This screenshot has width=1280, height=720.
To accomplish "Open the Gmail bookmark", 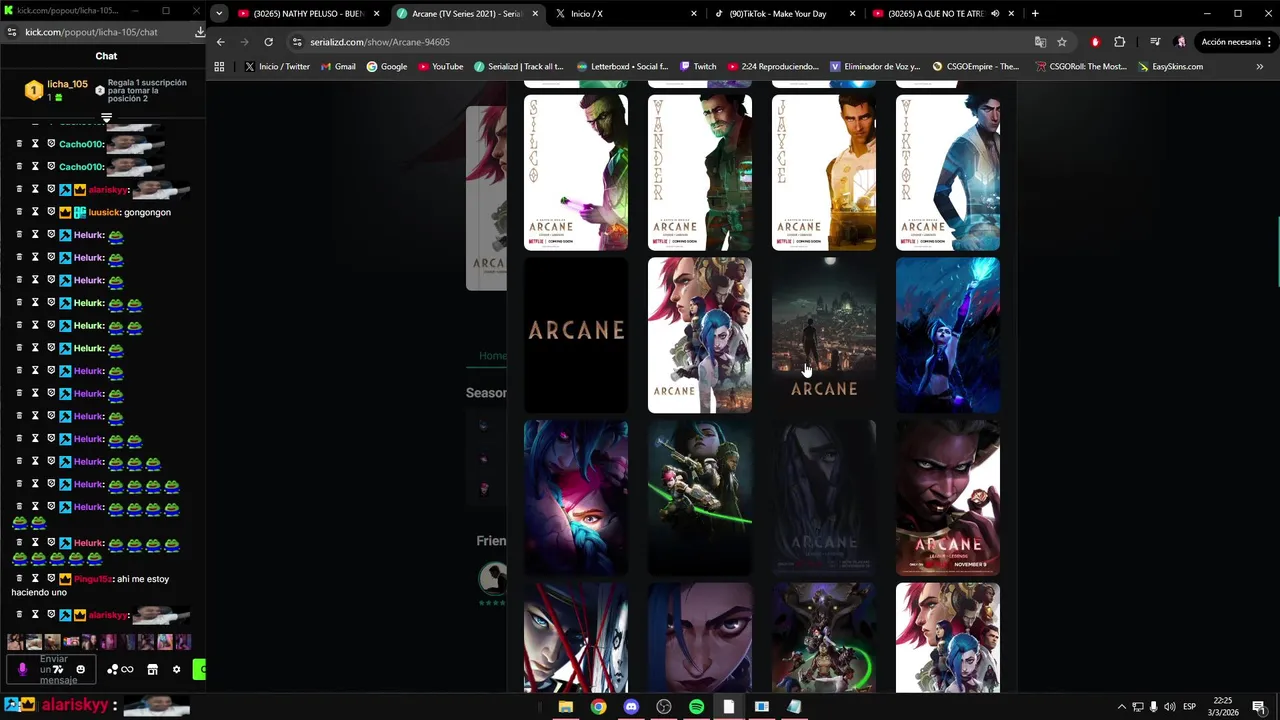I will 338,67.
